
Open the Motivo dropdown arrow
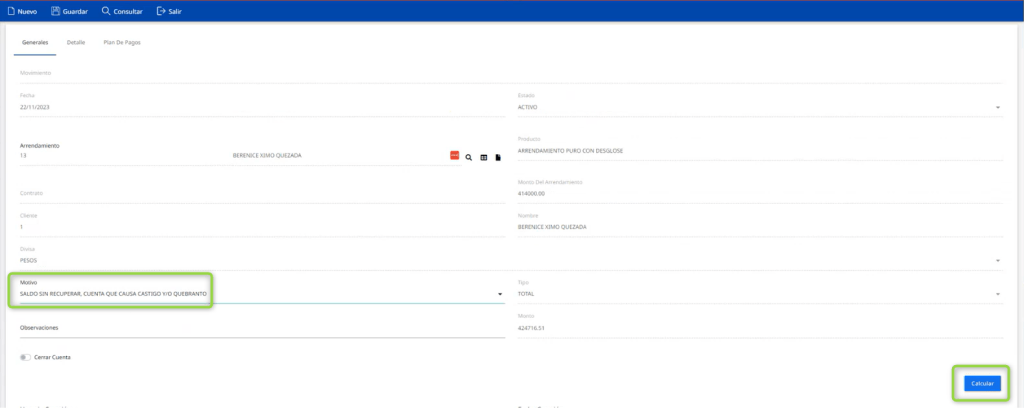500,295
